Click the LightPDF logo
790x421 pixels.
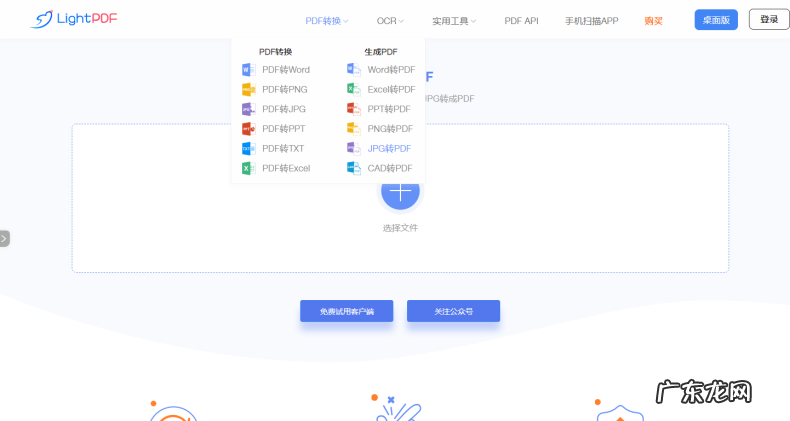74,19
